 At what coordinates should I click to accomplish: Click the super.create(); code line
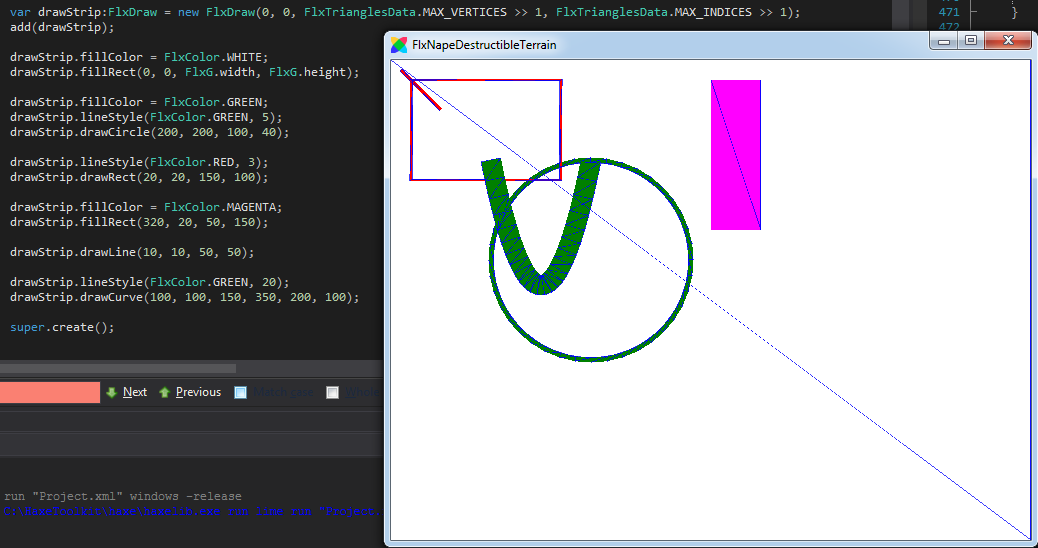coord(62,328)
